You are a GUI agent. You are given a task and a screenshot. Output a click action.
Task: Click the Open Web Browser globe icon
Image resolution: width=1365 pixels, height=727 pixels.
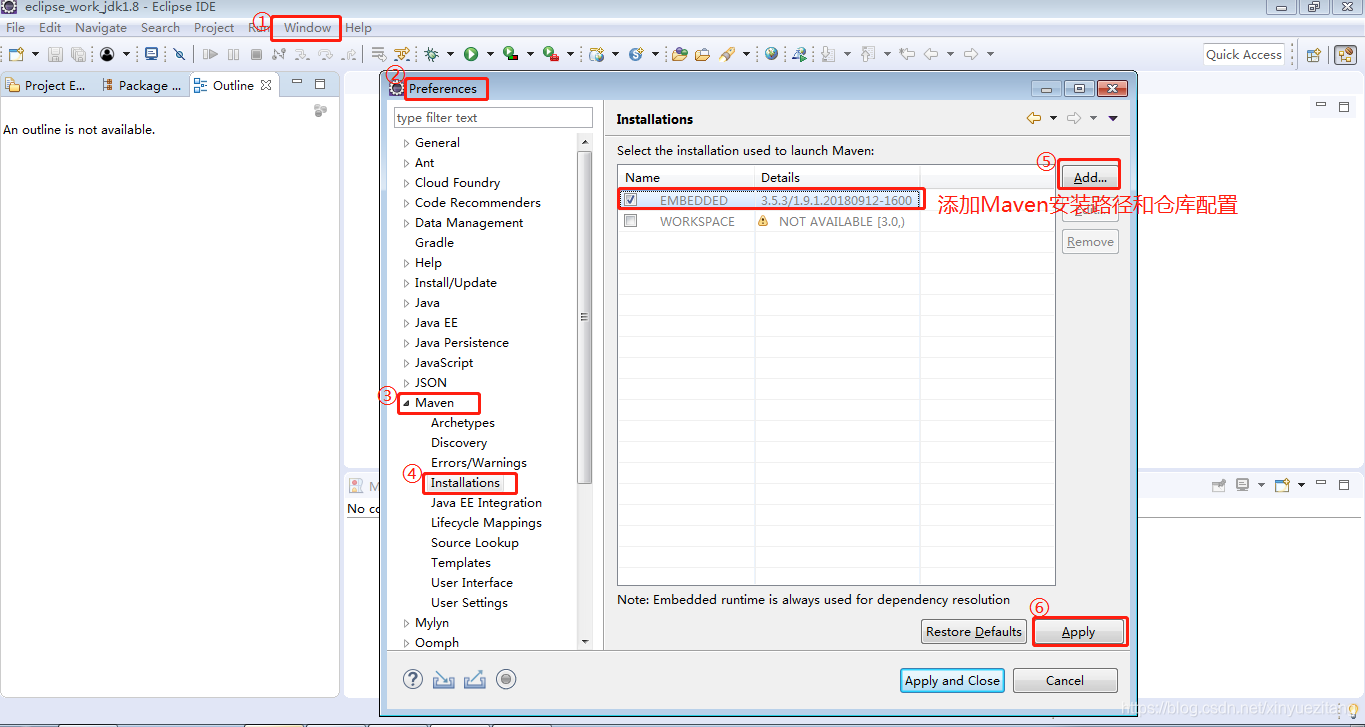(x=771, y=54)
